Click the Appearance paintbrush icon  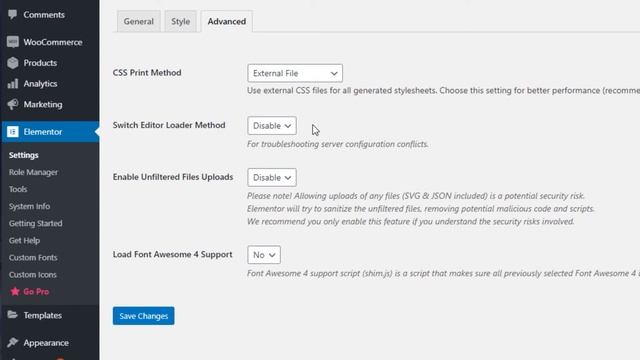[x=13, y=342]
